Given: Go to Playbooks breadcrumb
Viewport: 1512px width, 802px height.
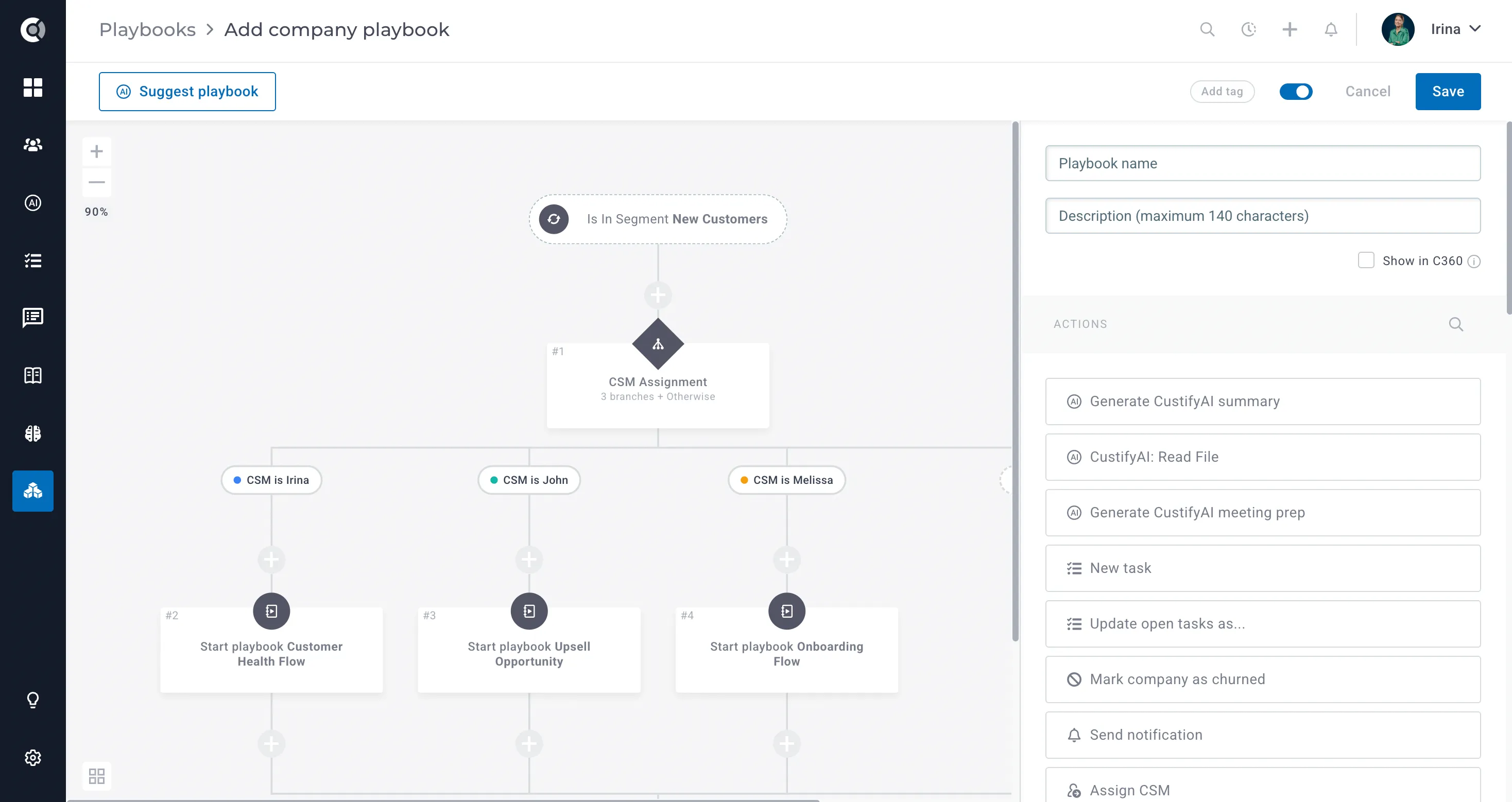Looking at the screenshot, I should (x=147, y=29).
